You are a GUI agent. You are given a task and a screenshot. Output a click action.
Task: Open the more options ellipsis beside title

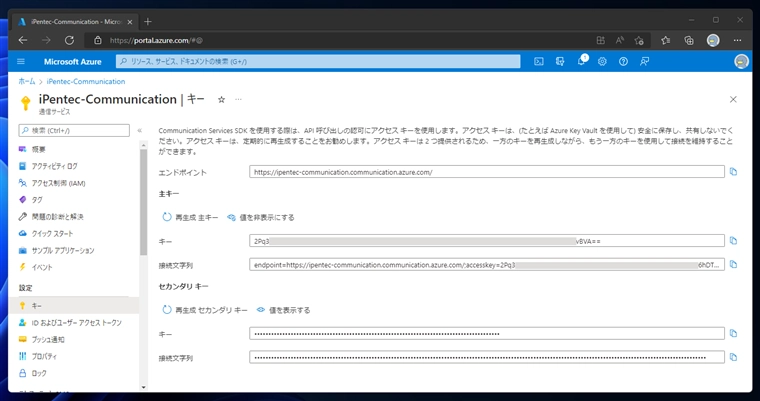pos(238,99)
